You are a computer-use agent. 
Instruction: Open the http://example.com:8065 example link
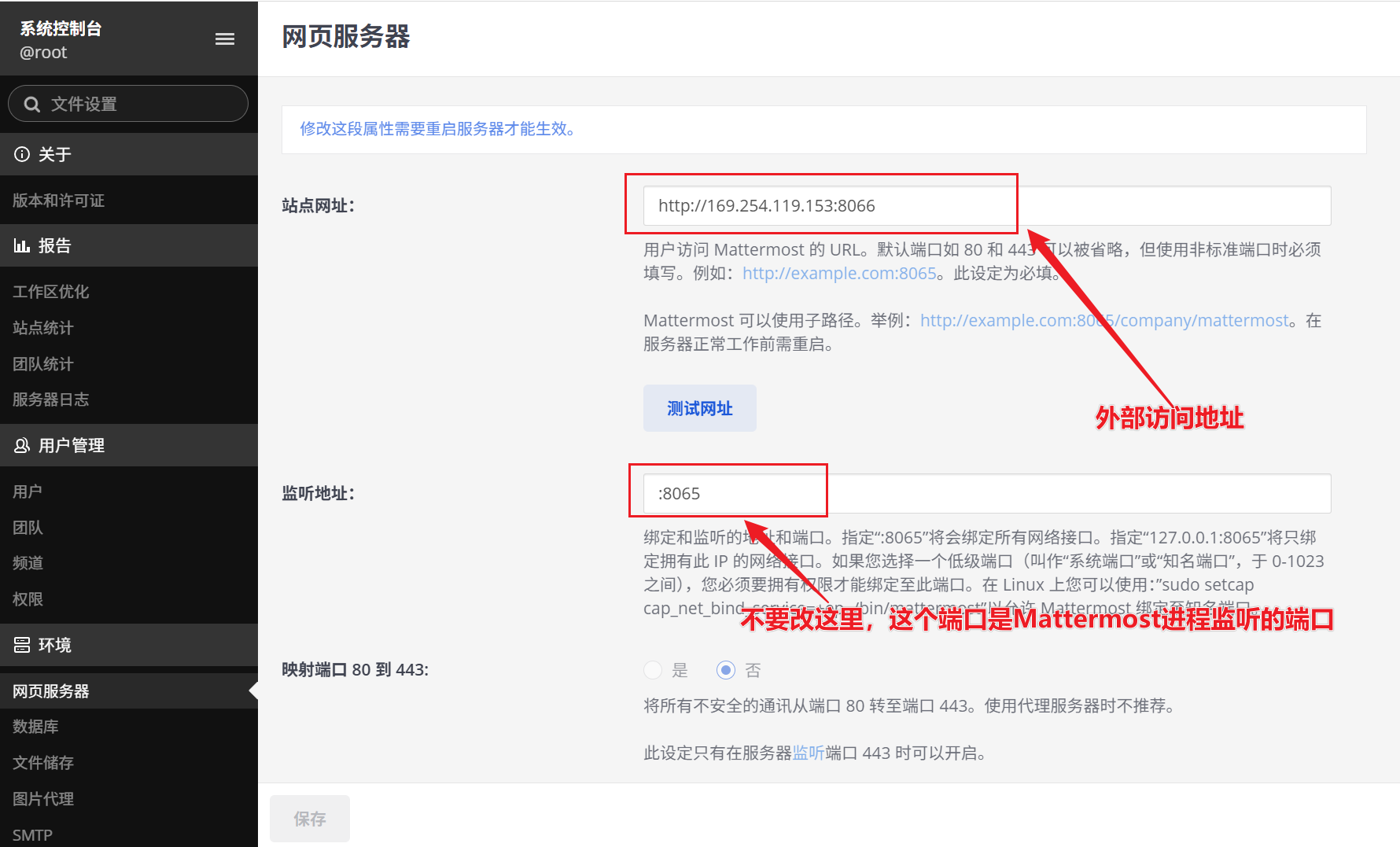(x=839, y=273)
